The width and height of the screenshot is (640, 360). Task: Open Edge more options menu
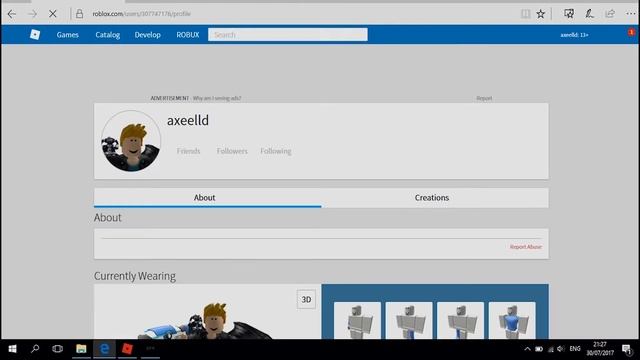tap(630, 14)
